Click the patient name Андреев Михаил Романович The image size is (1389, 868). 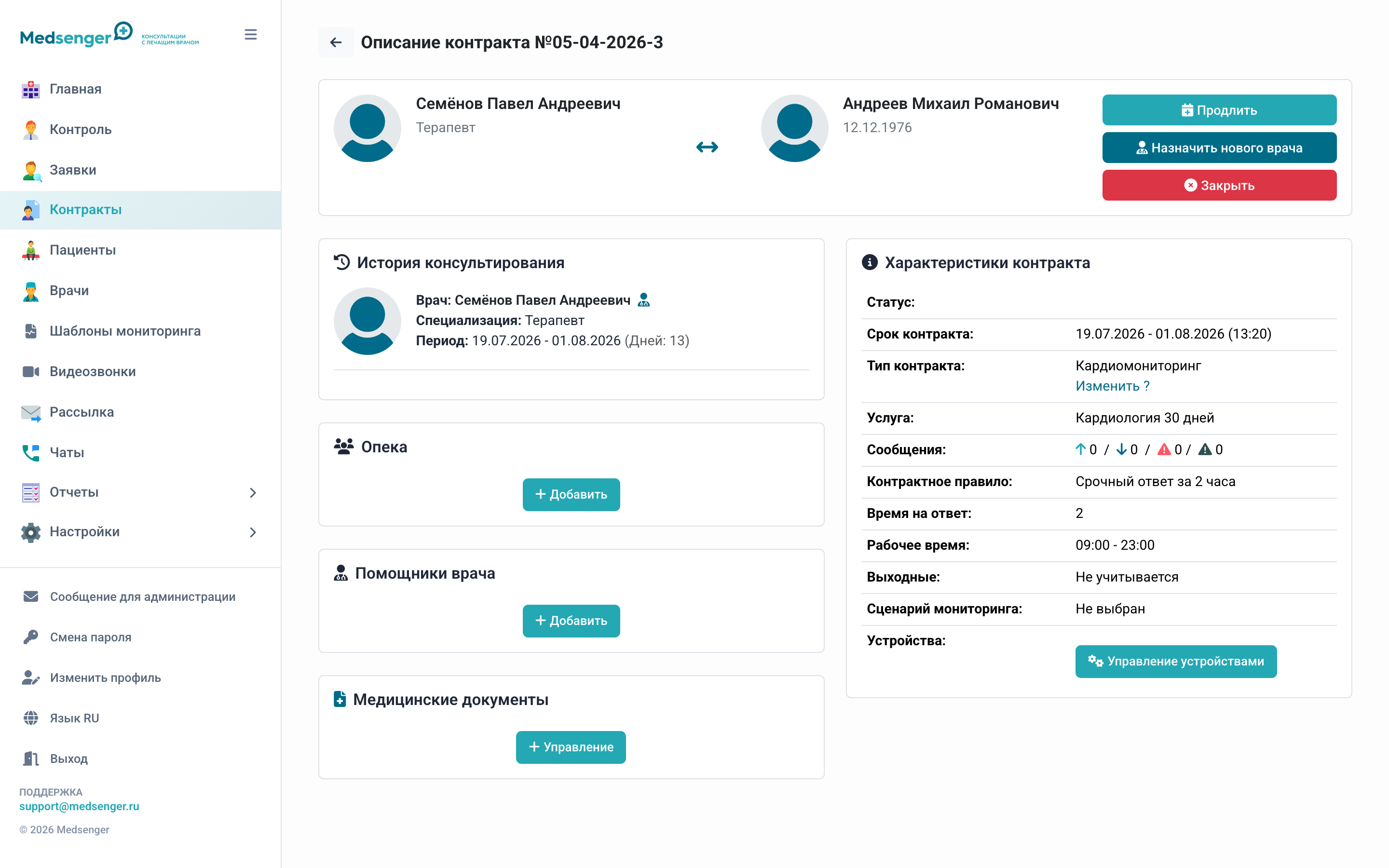point(951,104)
